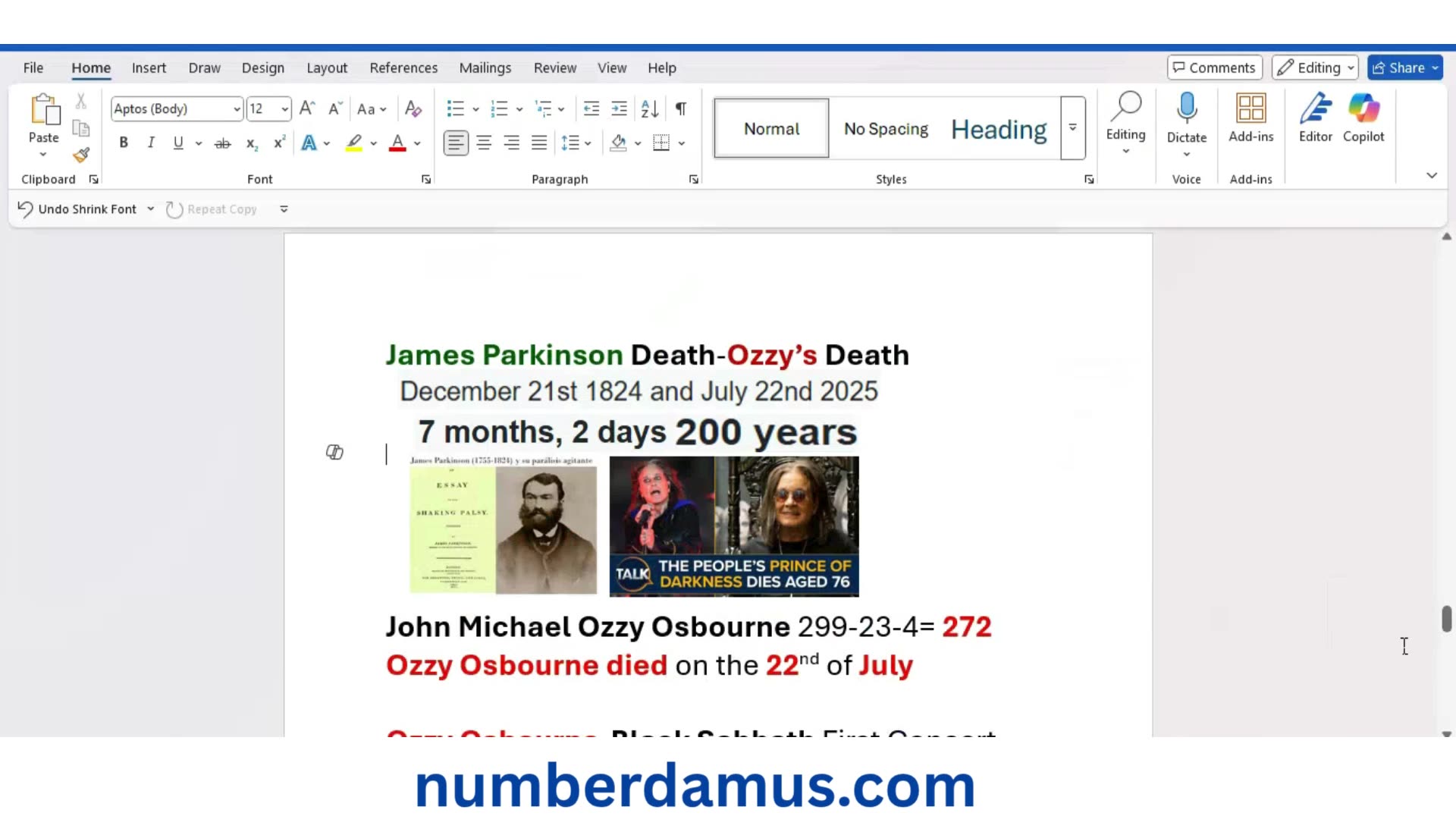Click the Dictate microphone icon
Screen dimensions: 1456x819
(1186, 110)
